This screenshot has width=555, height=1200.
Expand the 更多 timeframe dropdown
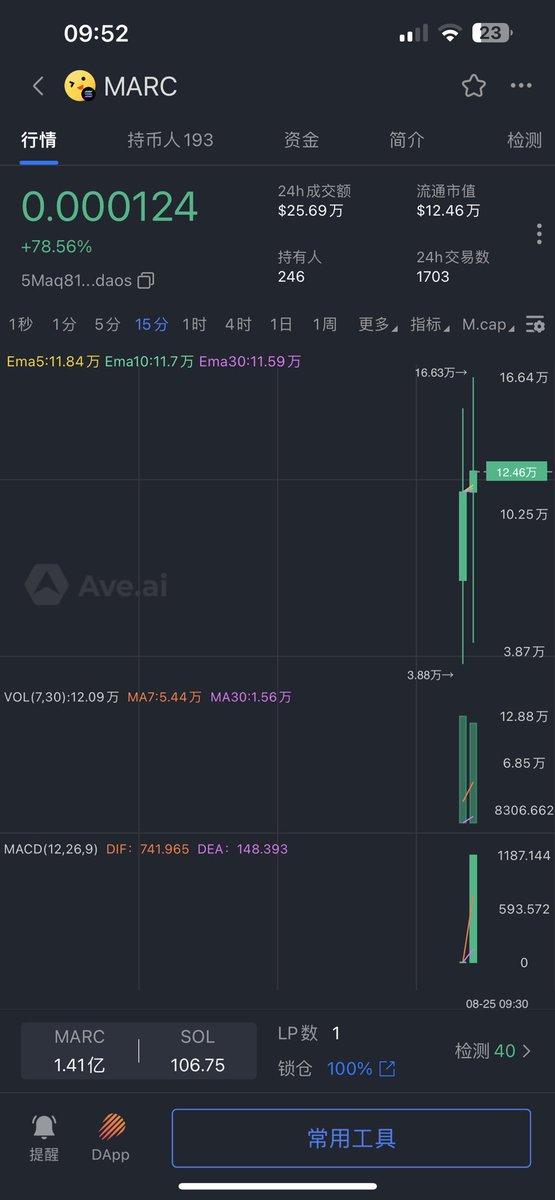click(x=377, y=324)
